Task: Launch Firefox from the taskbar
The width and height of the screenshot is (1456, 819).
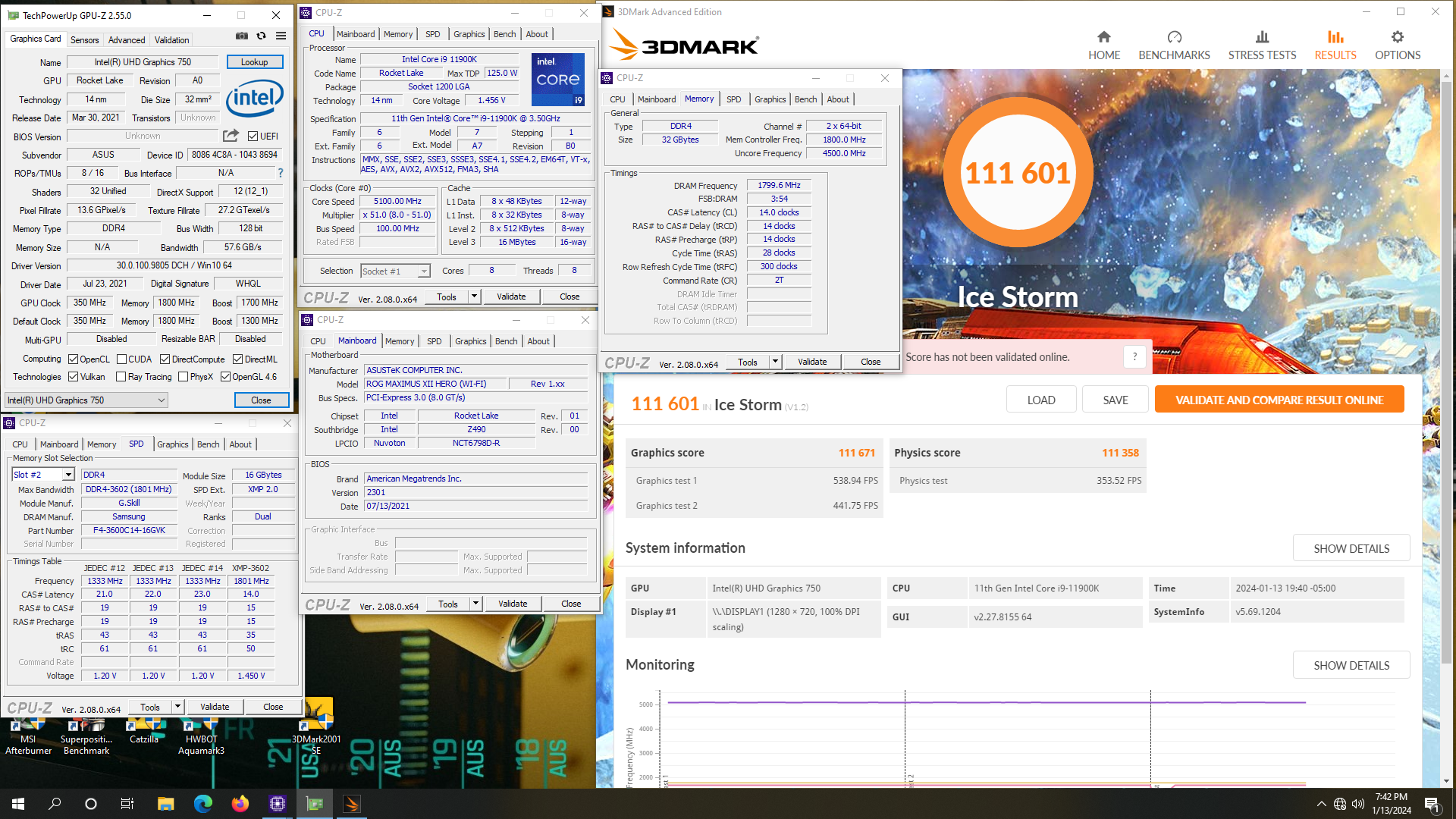Action: tap(240, 804)
